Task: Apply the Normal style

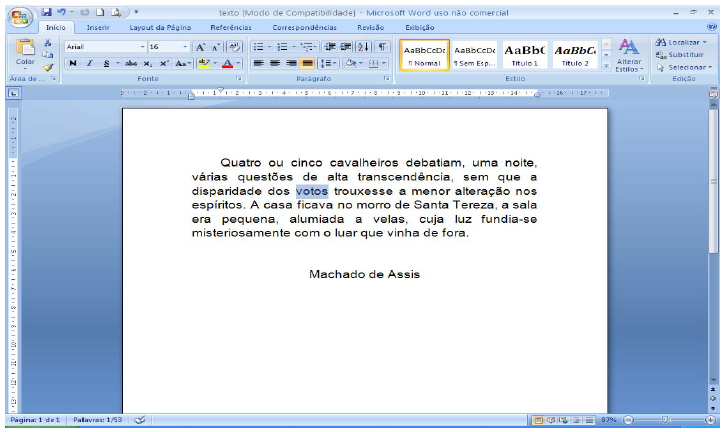Action: tap(424, 55)
